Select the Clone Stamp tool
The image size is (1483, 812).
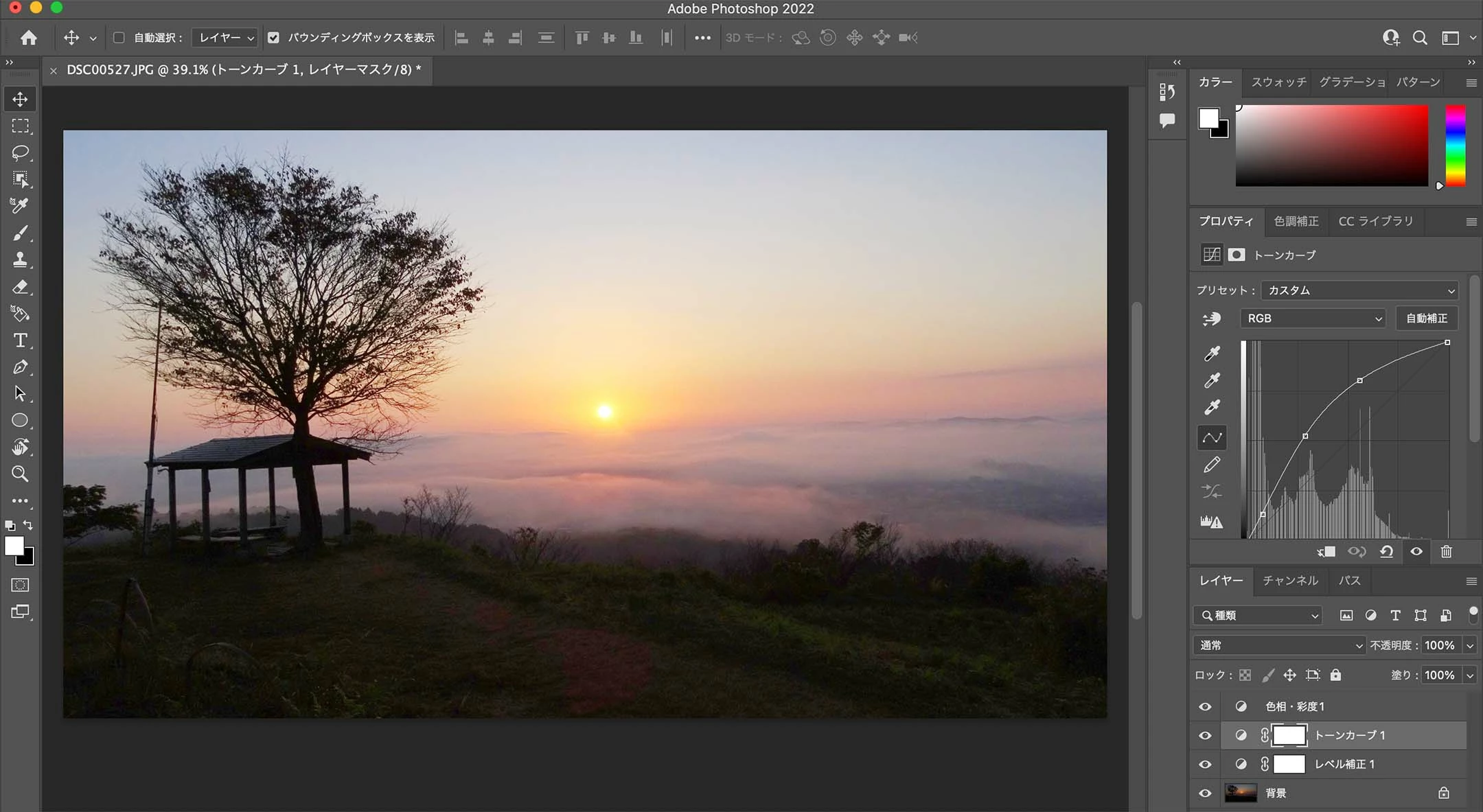coord(20,260)
